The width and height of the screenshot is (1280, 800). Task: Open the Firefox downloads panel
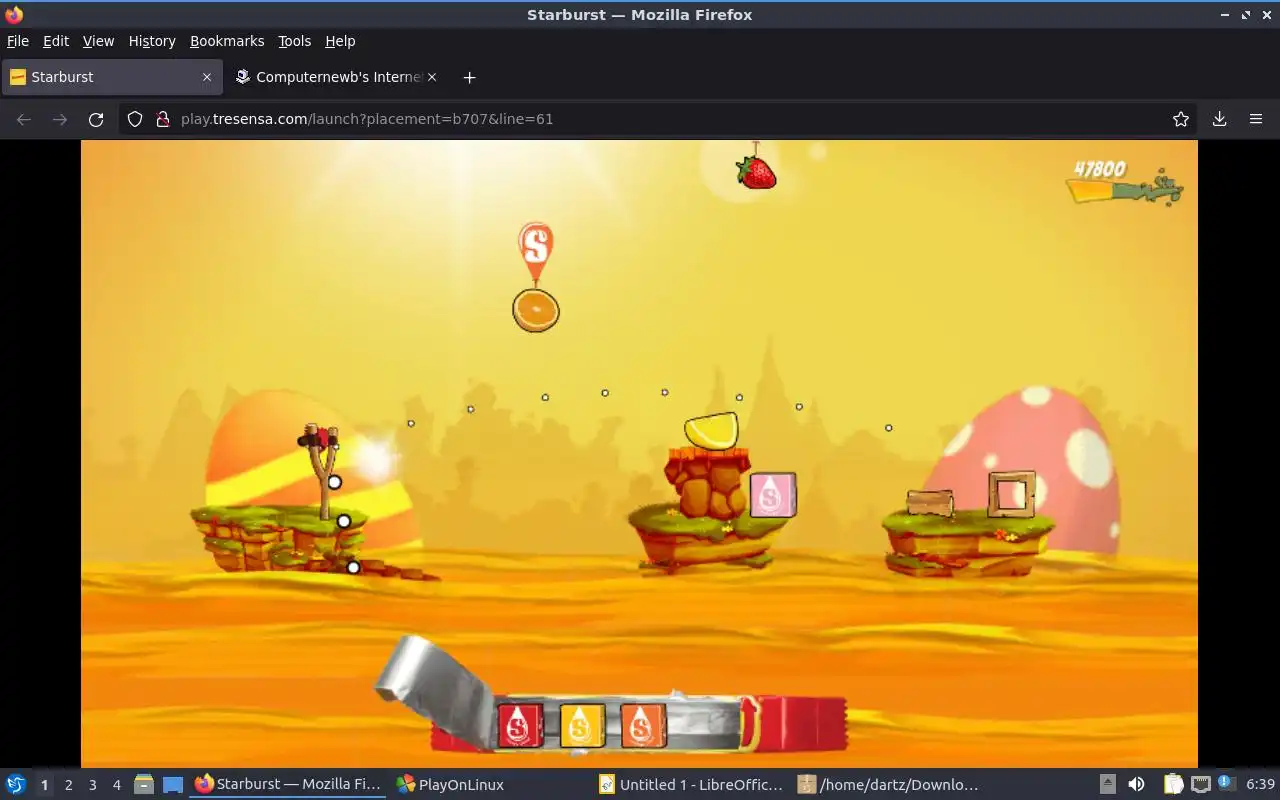tap(1219, 119)
